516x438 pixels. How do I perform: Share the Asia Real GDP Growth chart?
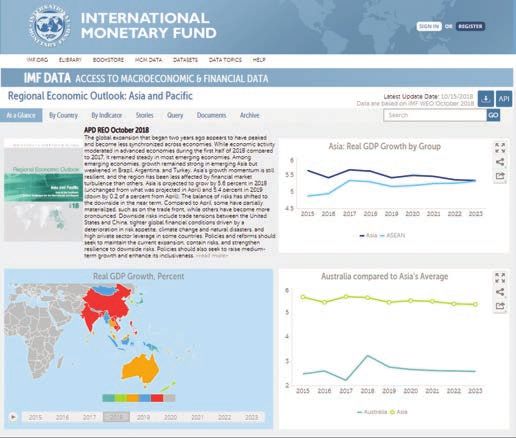point(500,162)
